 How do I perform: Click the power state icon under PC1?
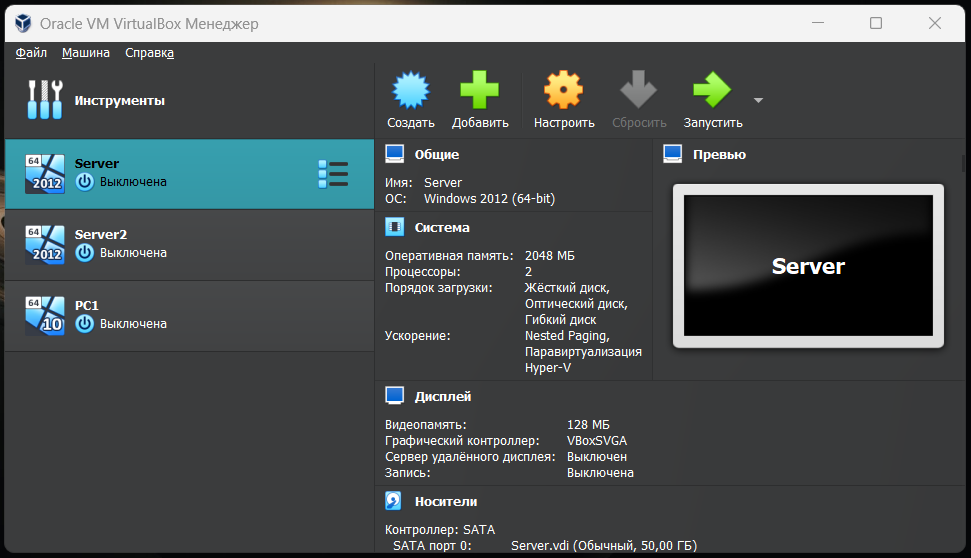click(85, 324)
